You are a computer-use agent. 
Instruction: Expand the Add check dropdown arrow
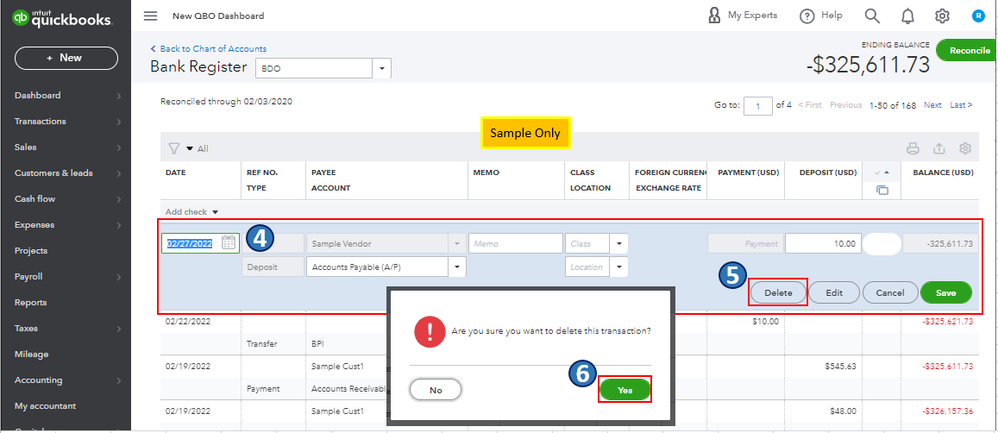click(x=215, y=212)
